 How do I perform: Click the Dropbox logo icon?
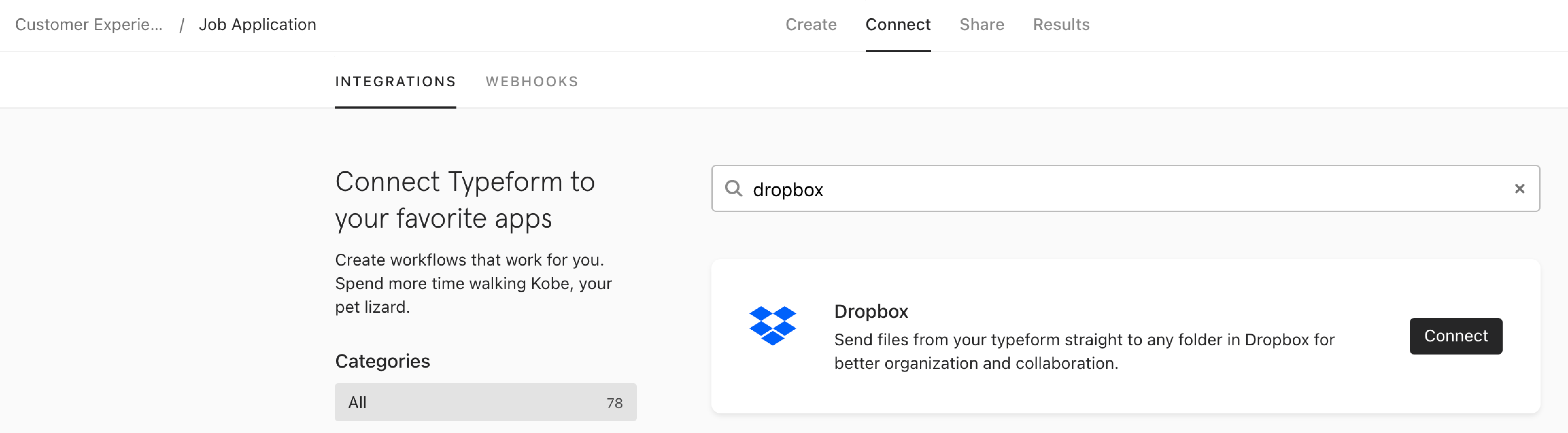773,325
